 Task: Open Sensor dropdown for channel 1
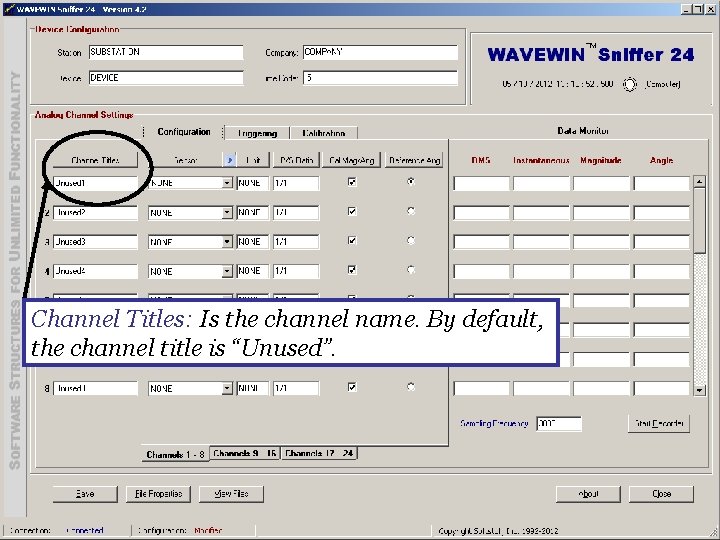227,183
